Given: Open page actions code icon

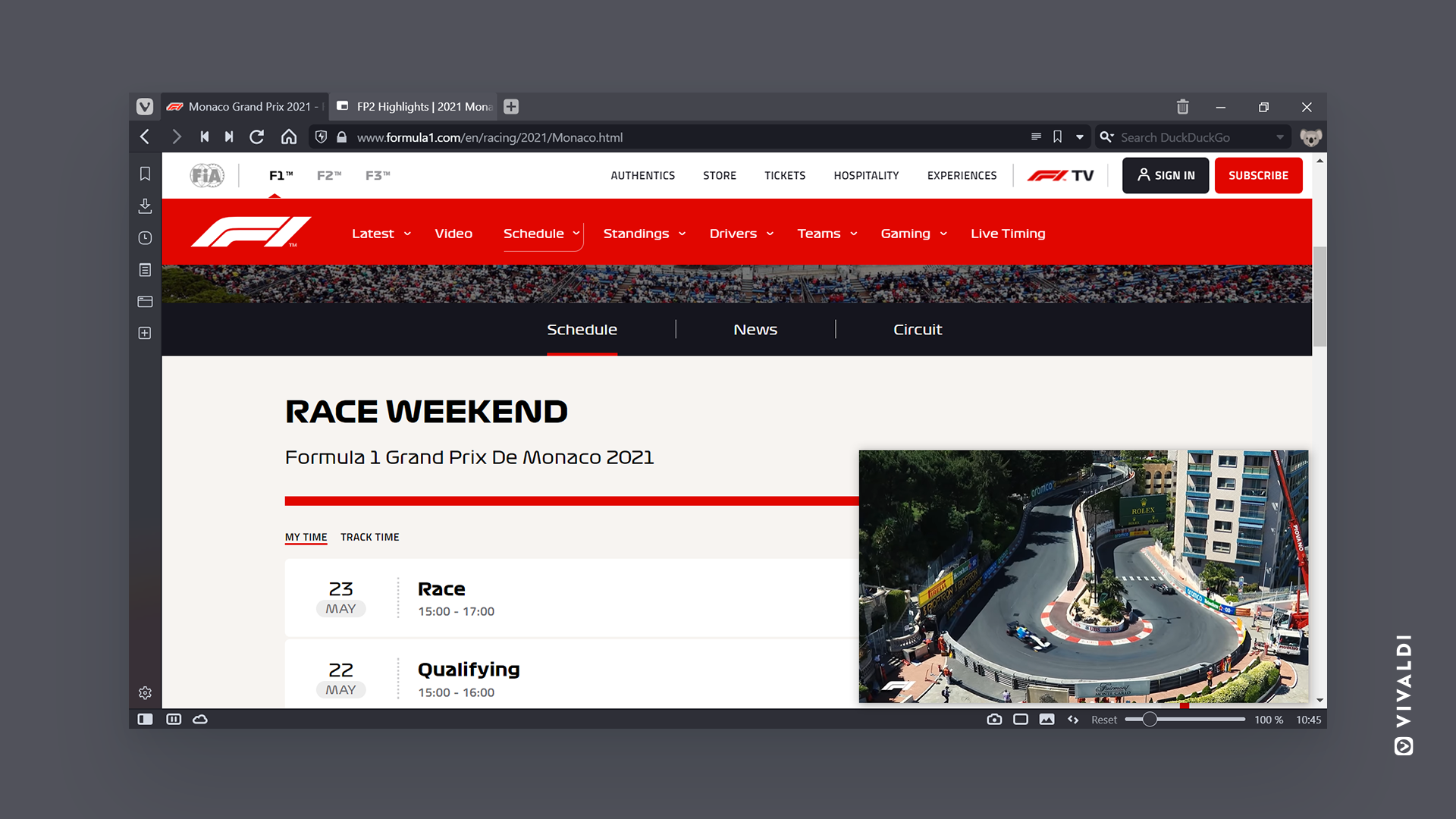Looking at the screenshot, I should 1073,720.
